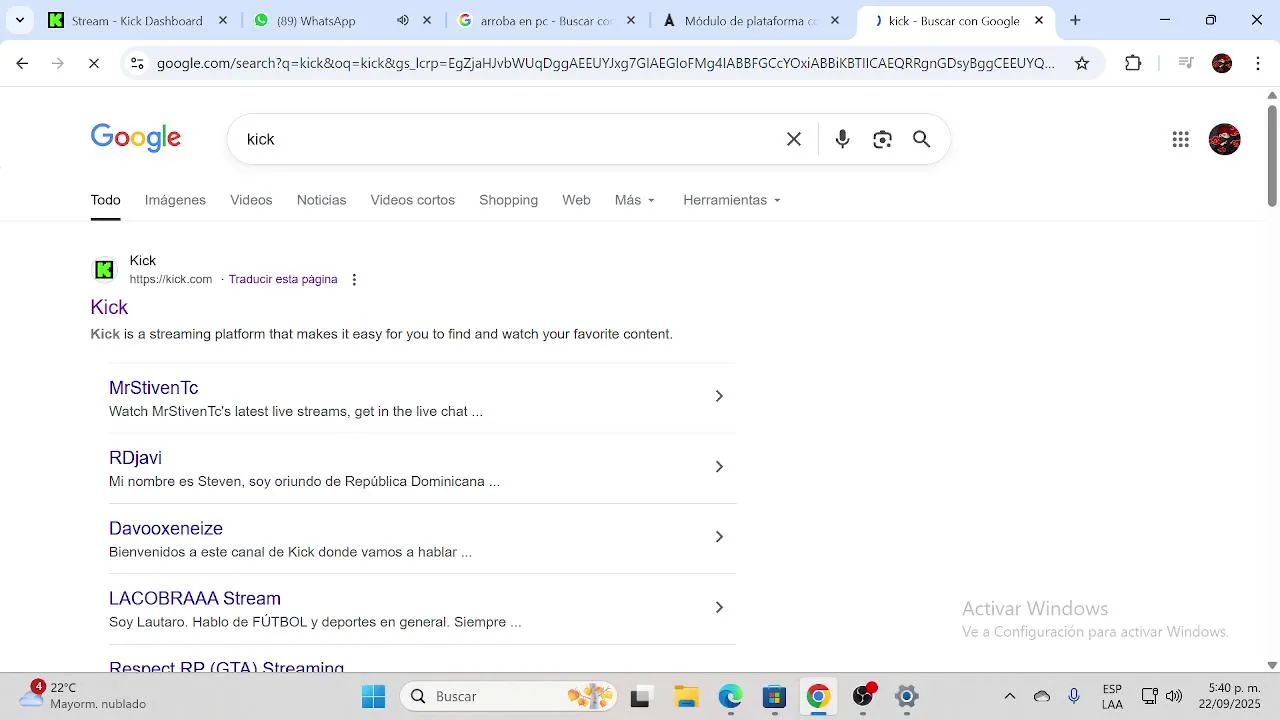This screenshot has height=720, width=1280.
Task: Open the Google account avatar beside the apps grid
Action: [x=1225, y=139]
